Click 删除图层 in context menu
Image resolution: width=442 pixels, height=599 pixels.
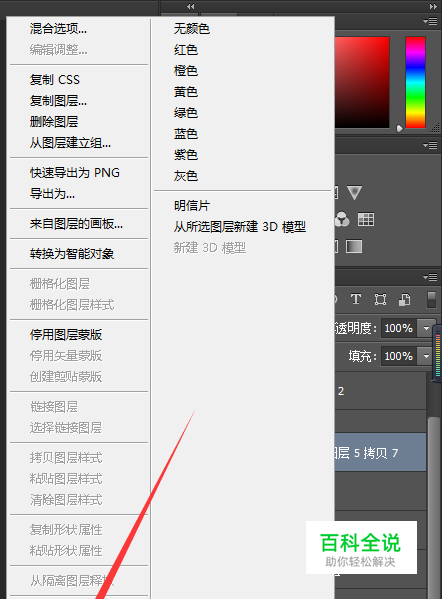point(54,122)
